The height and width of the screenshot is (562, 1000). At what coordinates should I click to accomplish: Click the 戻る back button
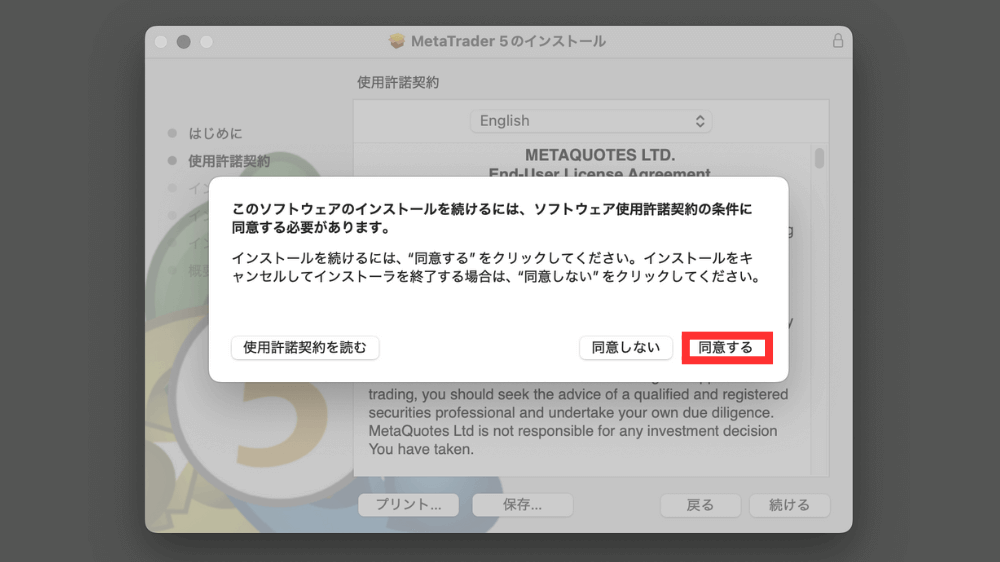pos(700,505)
